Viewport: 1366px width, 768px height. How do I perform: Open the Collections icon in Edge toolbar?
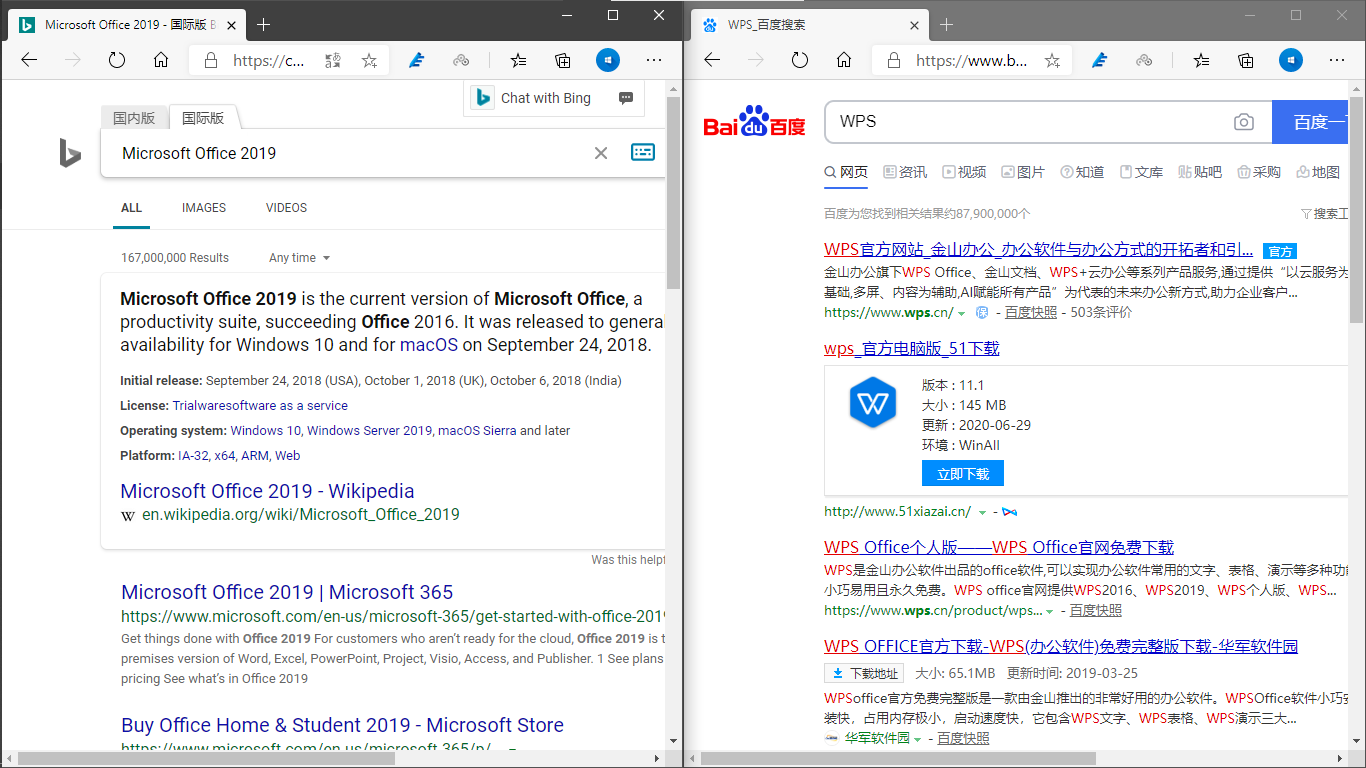tap(562, 60)
